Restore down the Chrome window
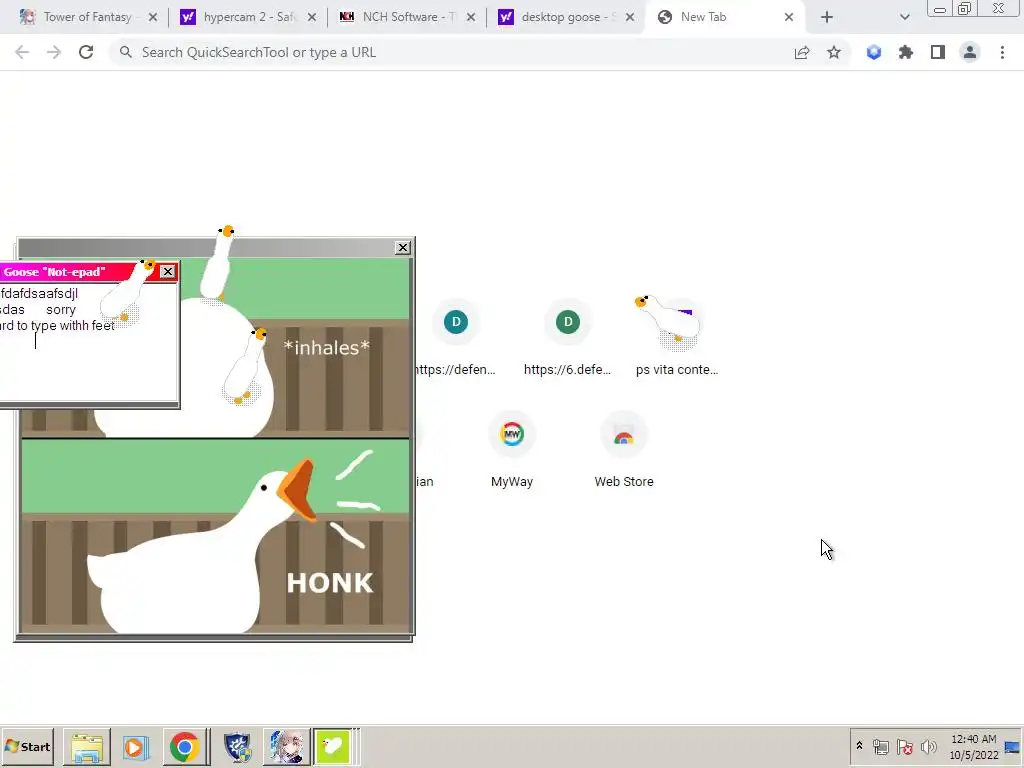This screenshot has height=768, width=1024. (x=965, y=8)
